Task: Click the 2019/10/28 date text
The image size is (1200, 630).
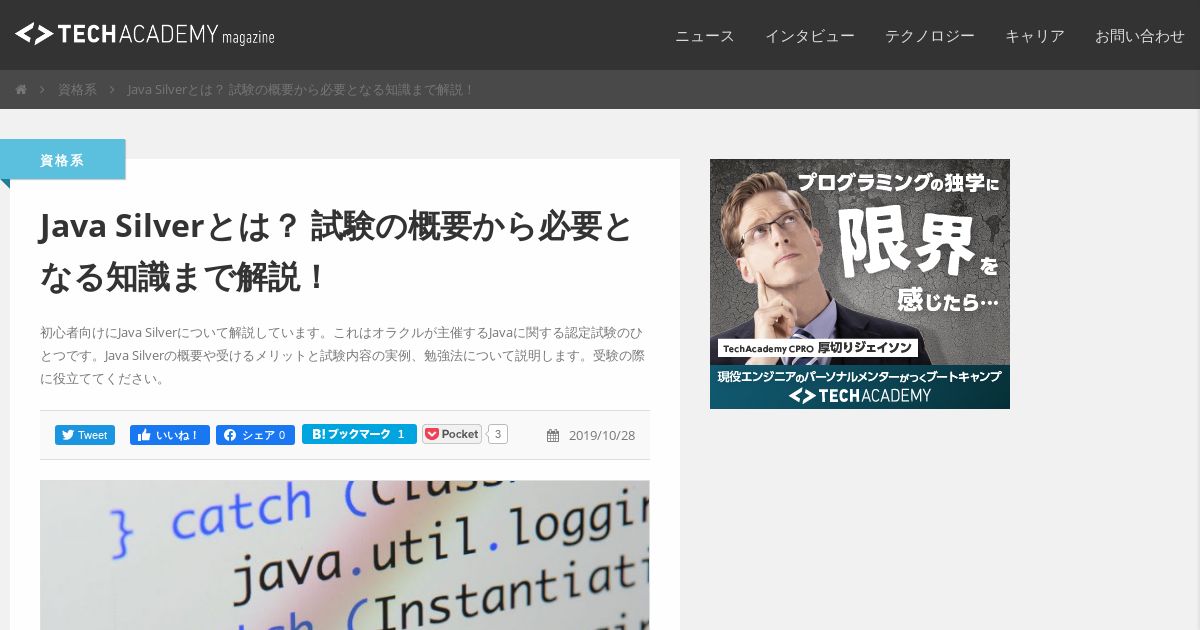Action: coord(602,435)
